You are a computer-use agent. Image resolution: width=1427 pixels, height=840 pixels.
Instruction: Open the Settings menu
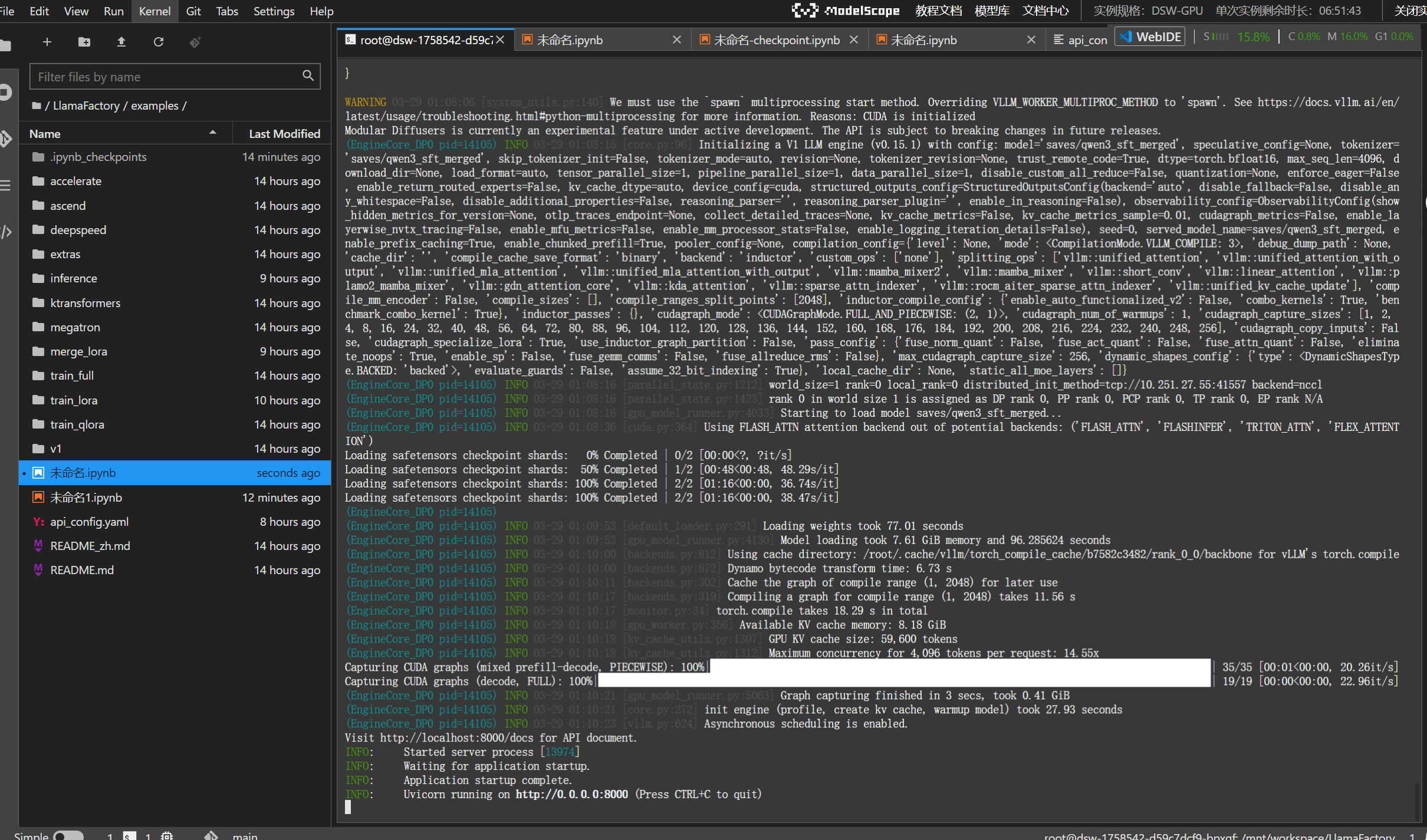tap(274, 11)
